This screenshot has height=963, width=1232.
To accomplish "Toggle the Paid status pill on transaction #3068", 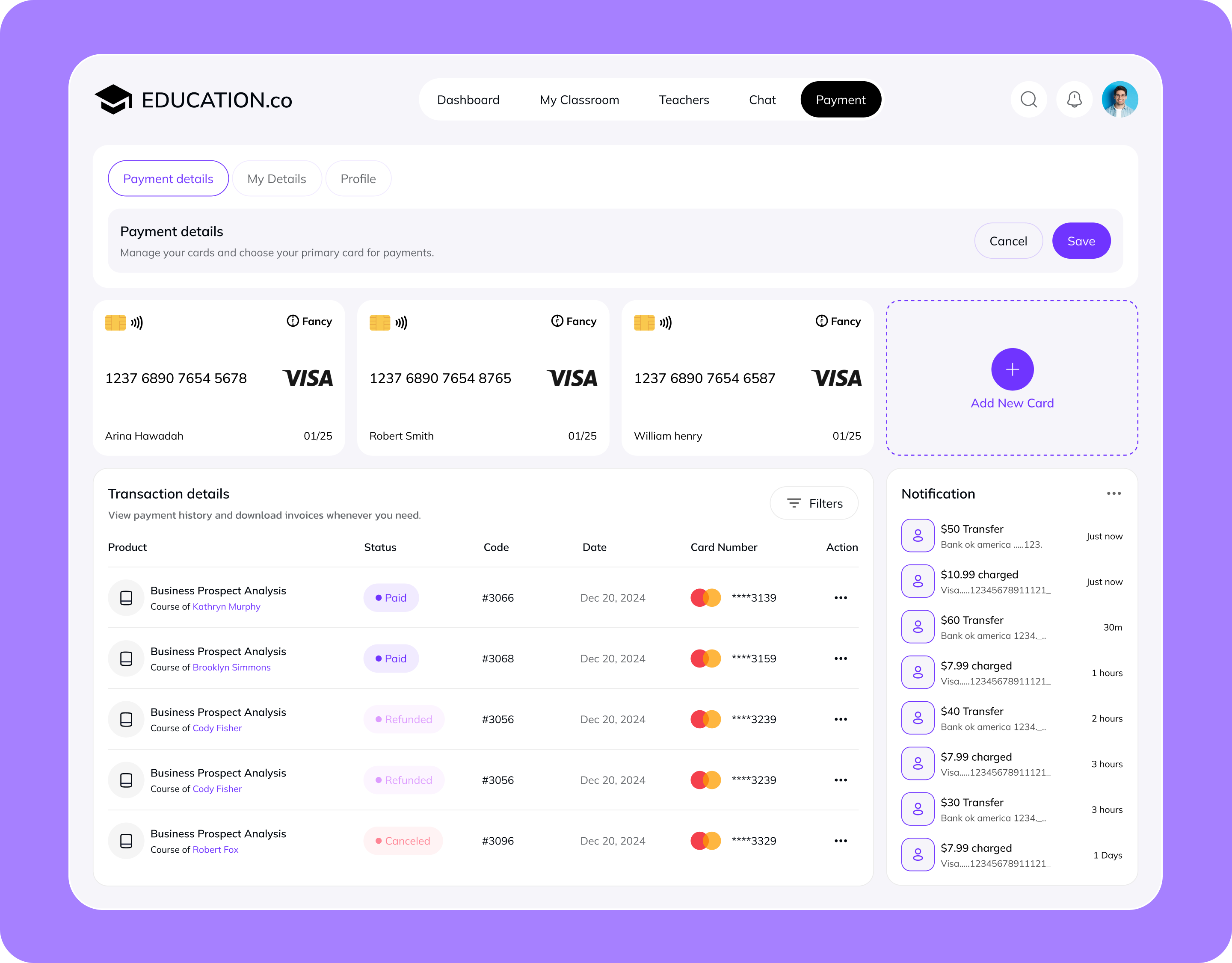I will coord(391,658).
